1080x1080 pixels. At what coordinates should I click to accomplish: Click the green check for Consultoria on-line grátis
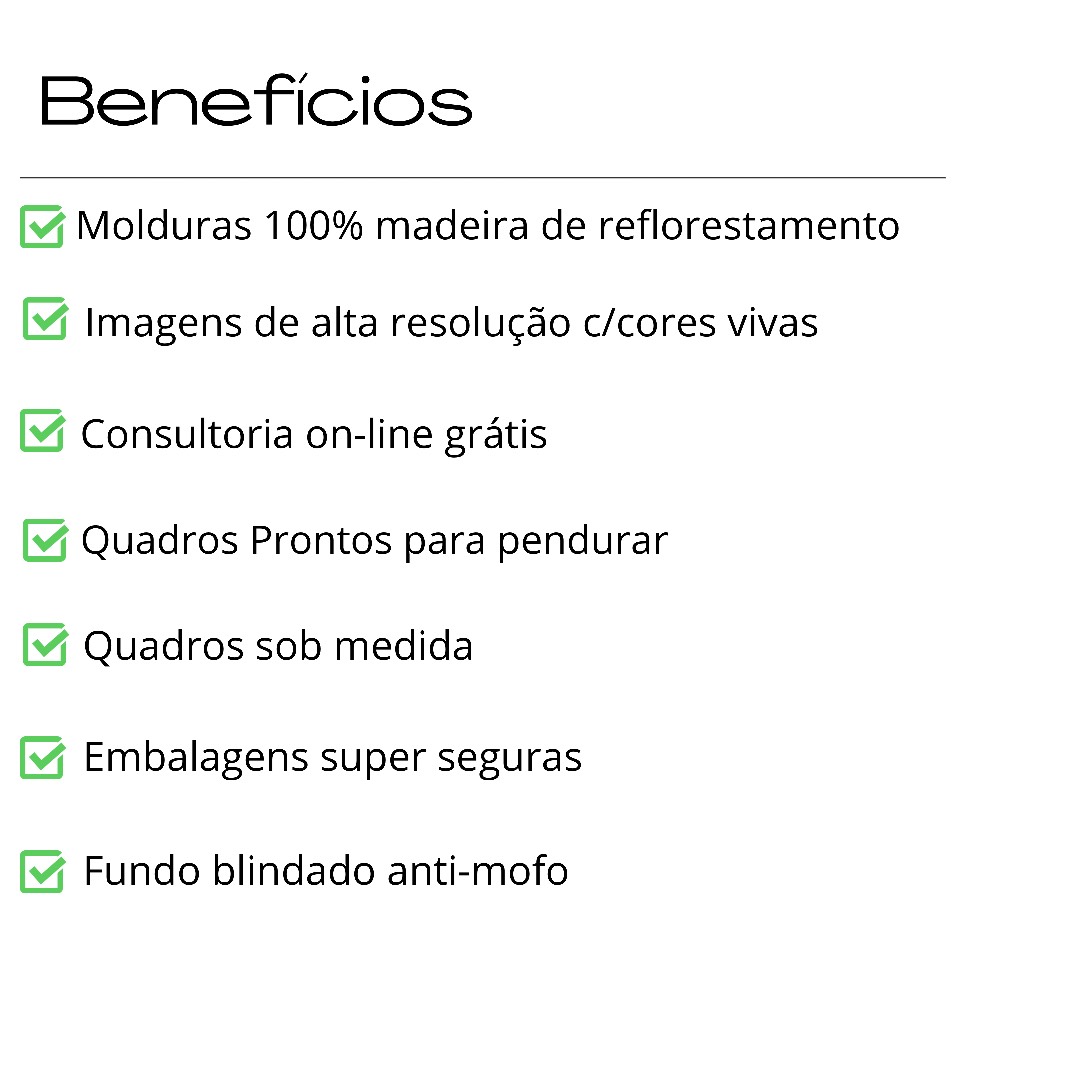[x=42, y=431]
